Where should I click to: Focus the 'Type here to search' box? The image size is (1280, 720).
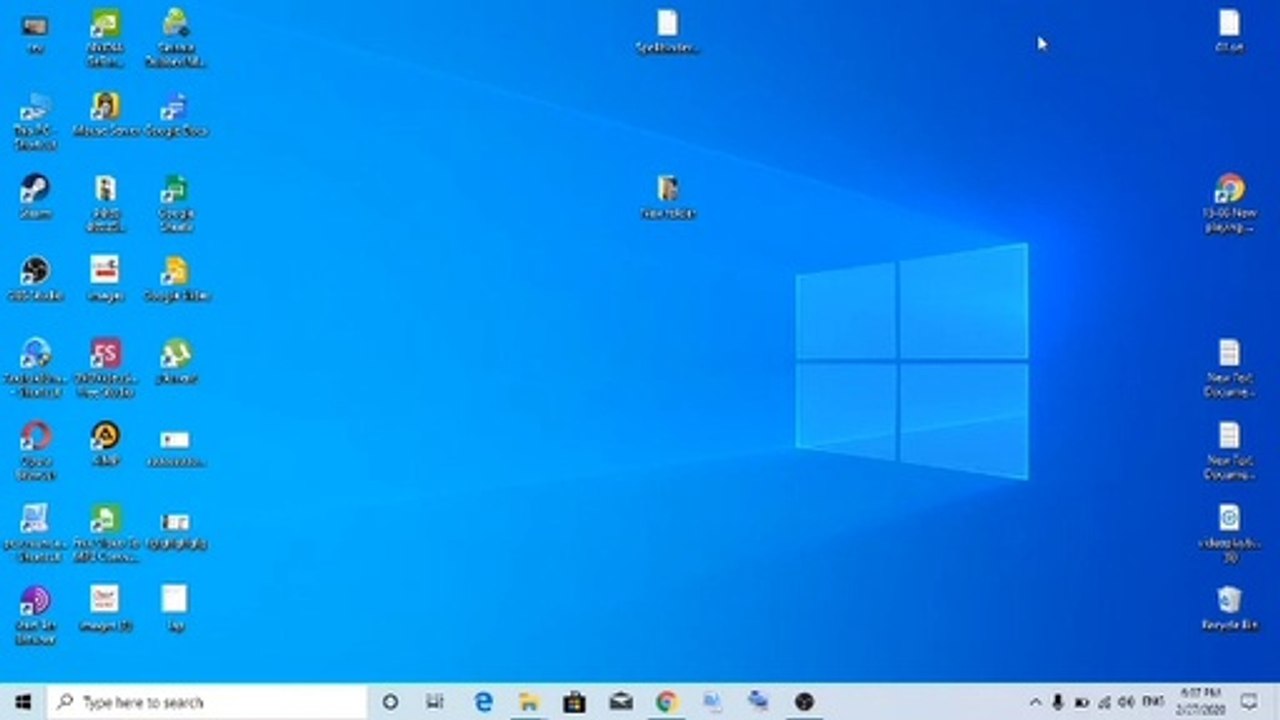click(x=207, y=702)
